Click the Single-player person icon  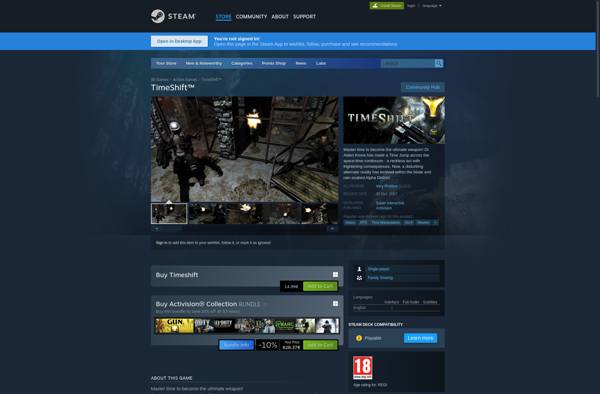[x=359, y=269]
